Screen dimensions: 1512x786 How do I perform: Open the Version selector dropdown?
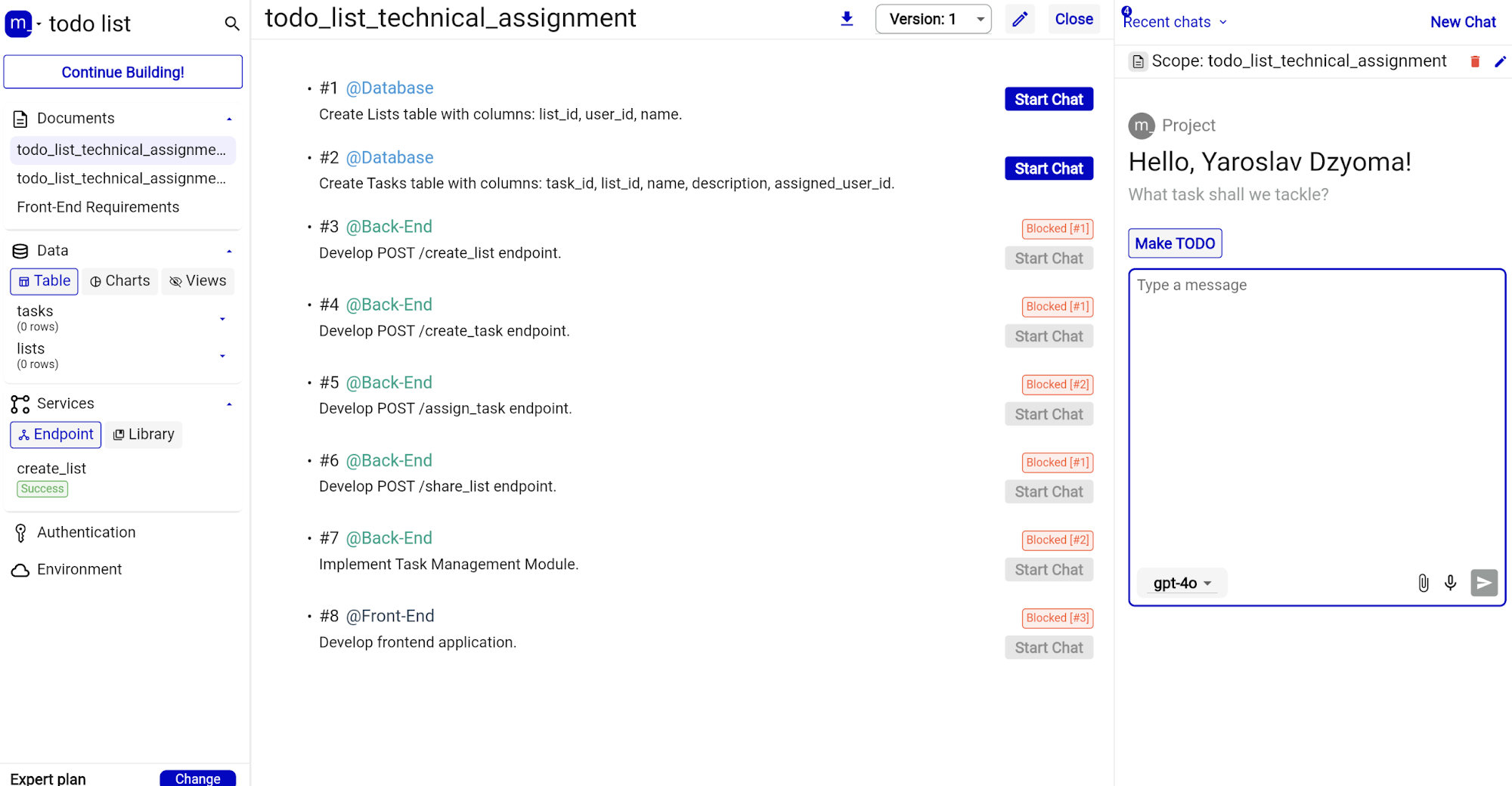[933, 19]
